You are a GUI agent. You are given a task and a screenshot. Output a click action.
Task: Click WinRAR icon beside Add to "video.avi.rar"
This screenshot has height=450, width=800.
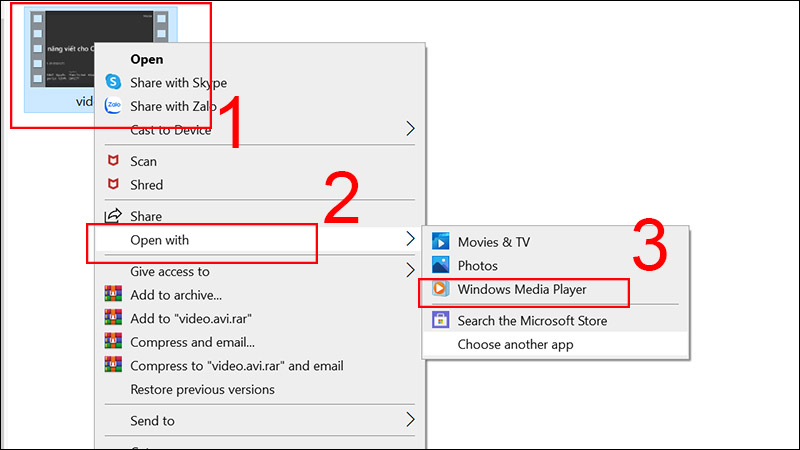click(113, 317)
